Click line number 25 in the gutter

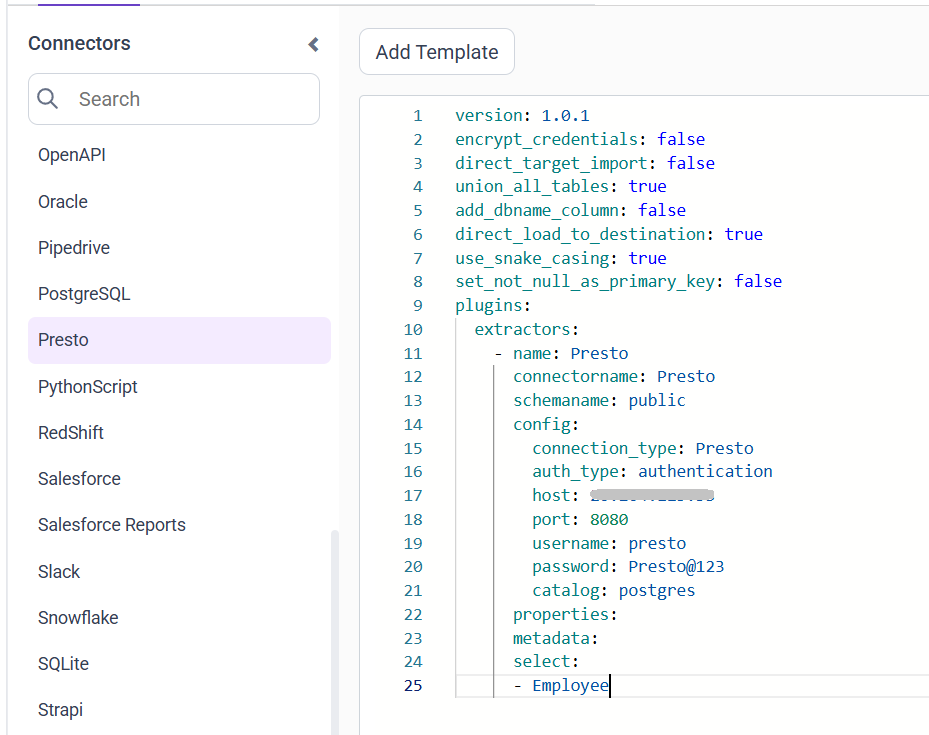coord(413,686)
